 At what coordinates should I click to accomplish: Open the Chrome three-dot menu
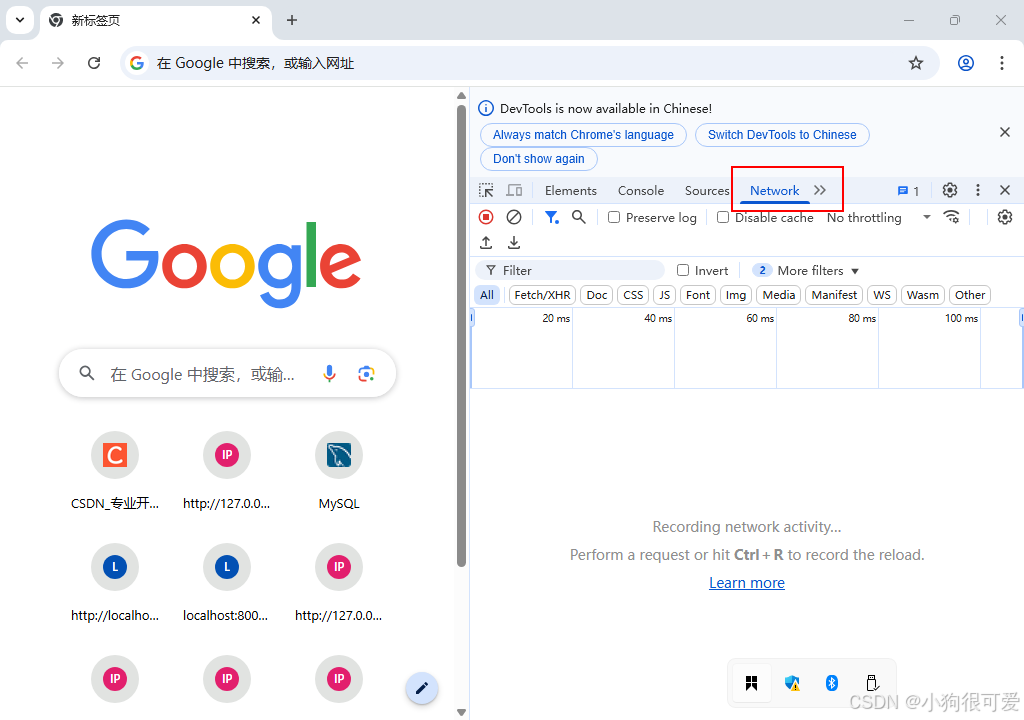click(x=1002, y=63)
